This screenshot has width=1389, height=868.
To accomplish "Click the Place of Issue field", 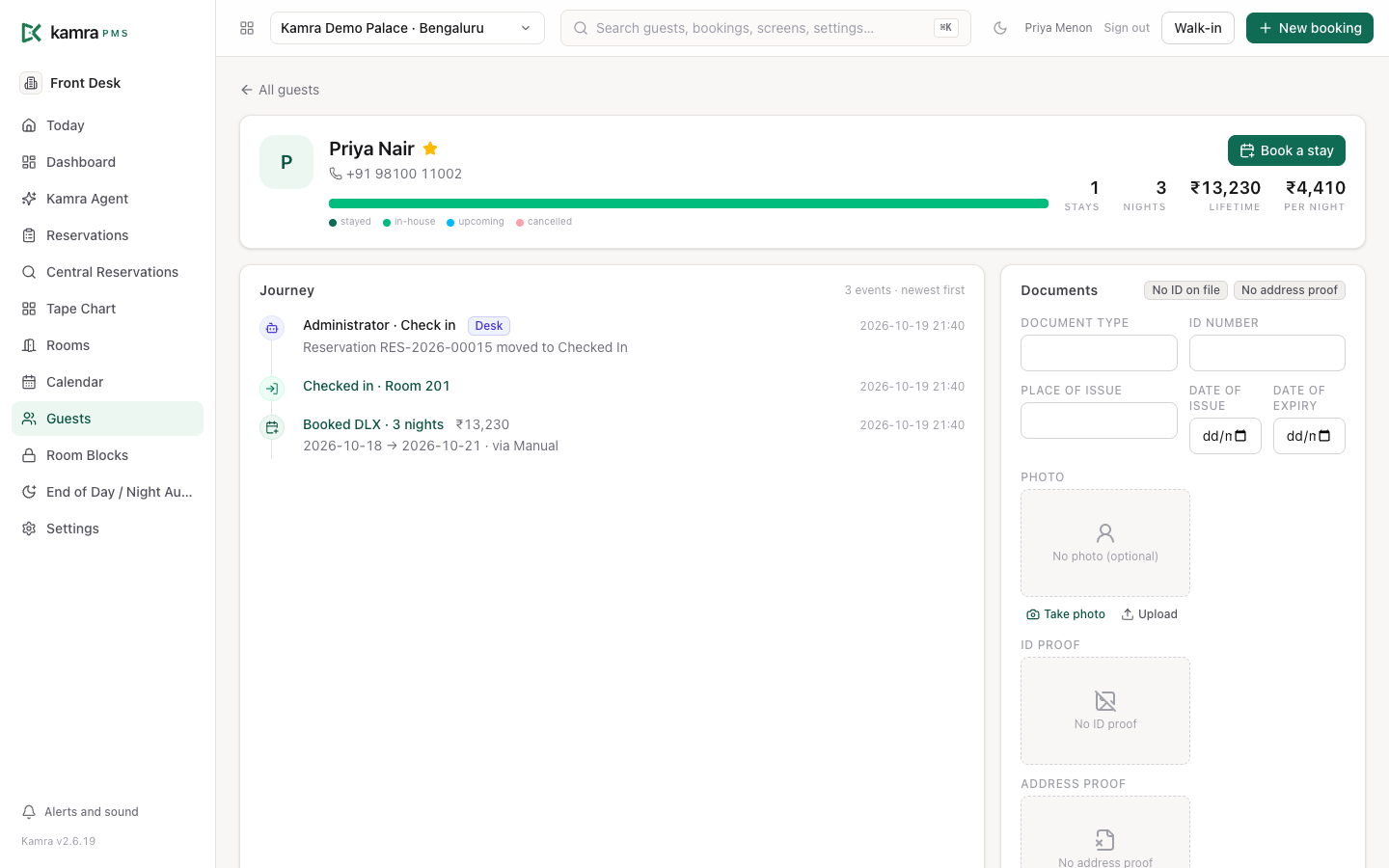I will coord(1099,420).
